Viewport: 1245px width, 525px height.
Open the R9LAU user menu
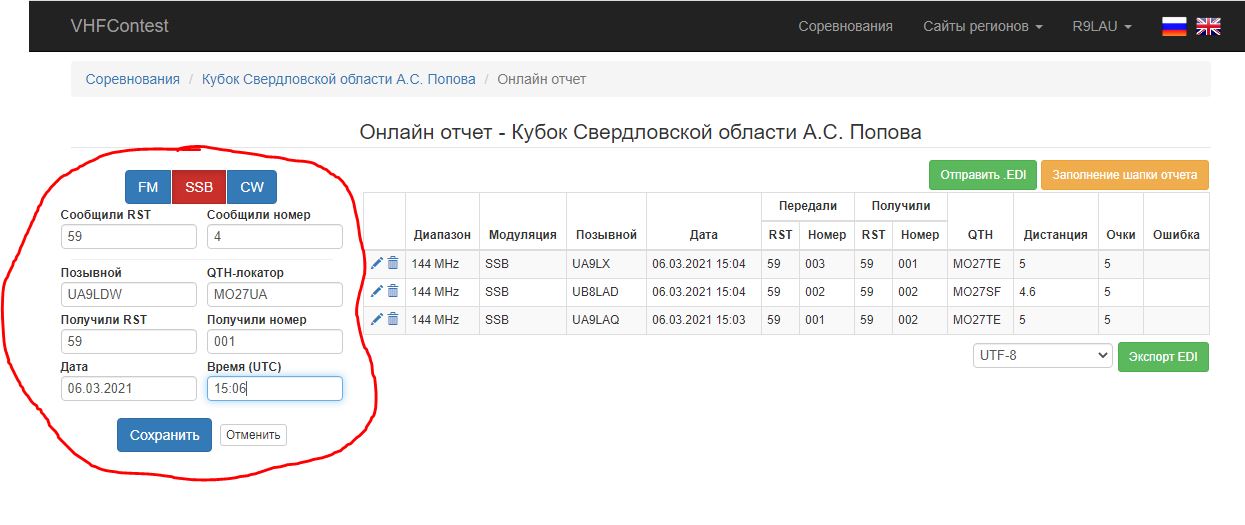(x=1102, y=26)
